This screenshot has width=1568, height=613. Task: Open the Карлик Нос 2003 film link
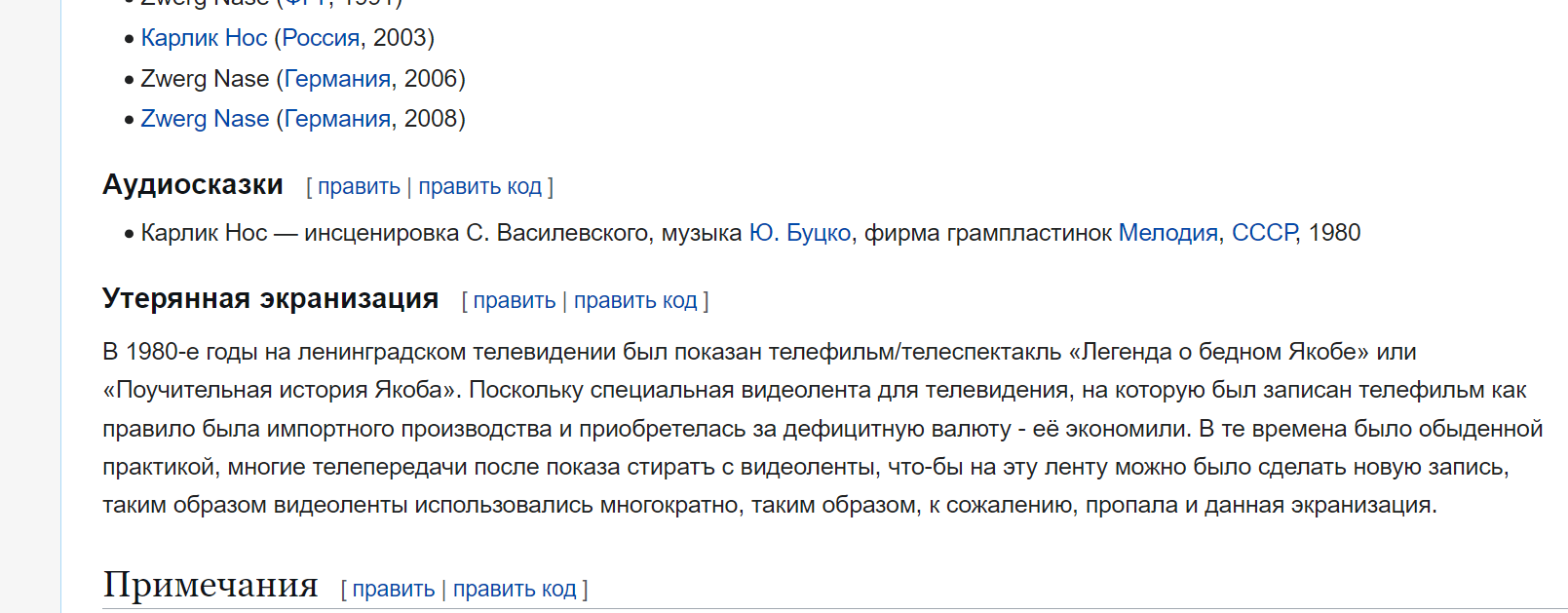[204, 38]
